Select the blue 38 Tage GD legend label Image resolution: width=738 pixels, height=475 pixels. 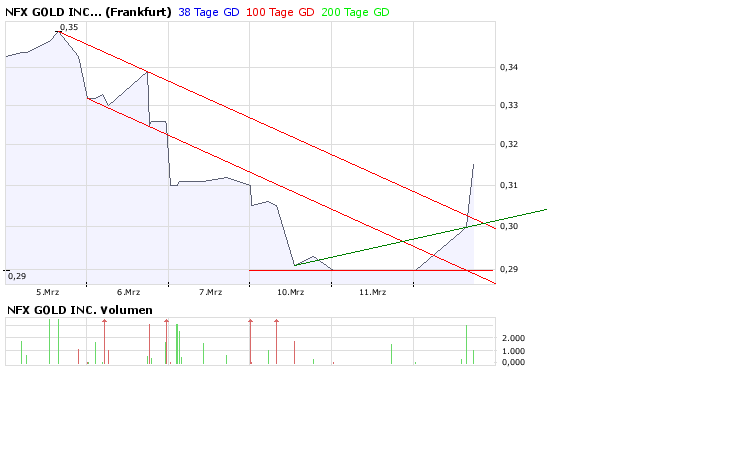(209, 12)
